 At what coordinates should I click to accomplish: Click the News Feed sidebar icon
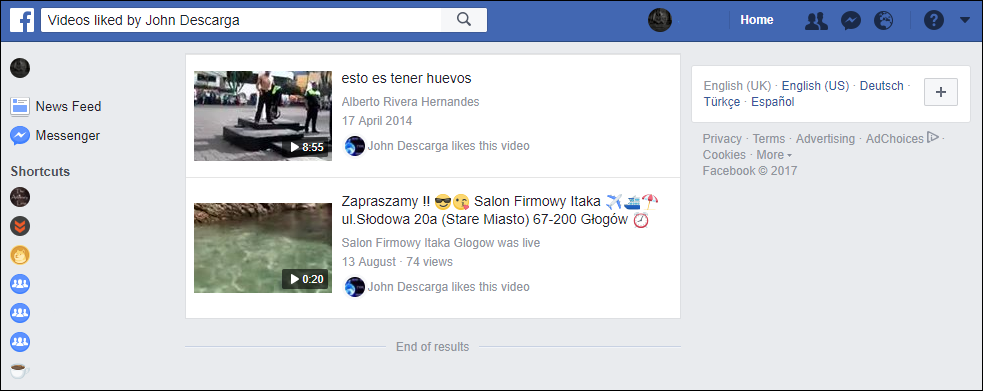[x=20, y=107]
